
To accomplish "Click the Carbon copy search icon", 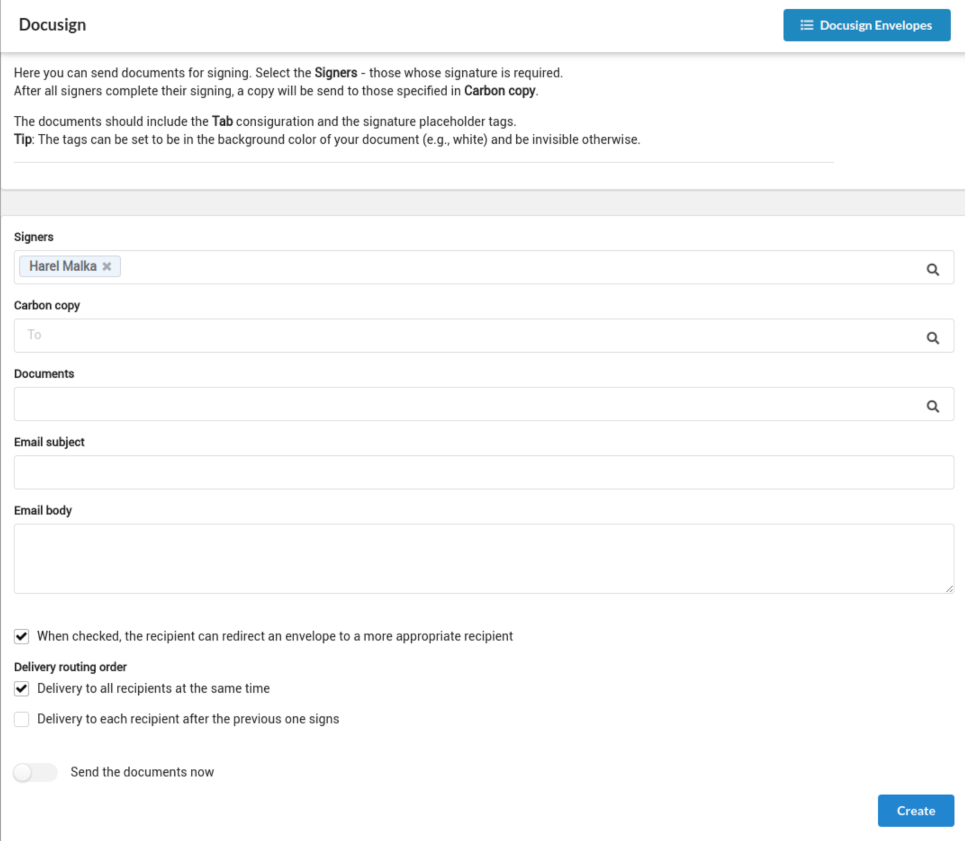I will [932, 337].
